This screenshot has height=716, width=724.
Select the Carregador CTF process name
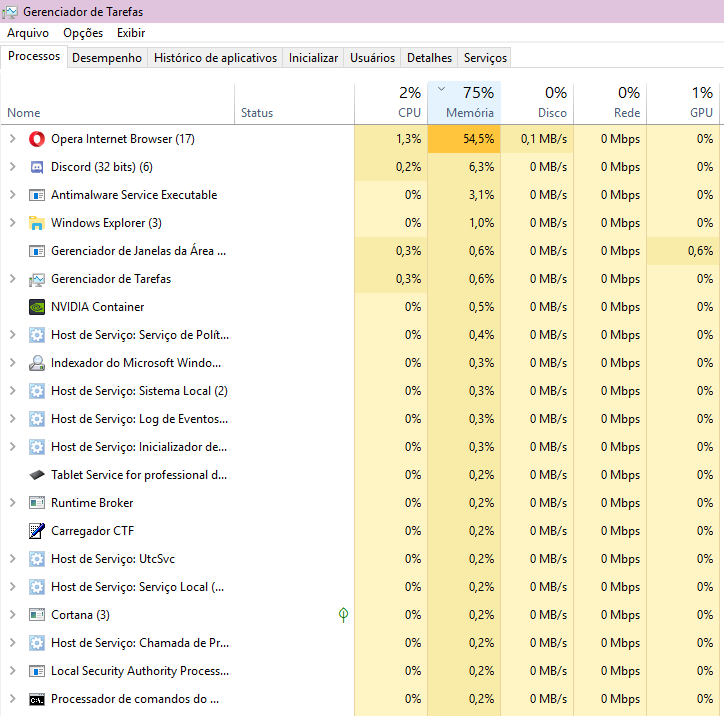click(x=92, y=531)
